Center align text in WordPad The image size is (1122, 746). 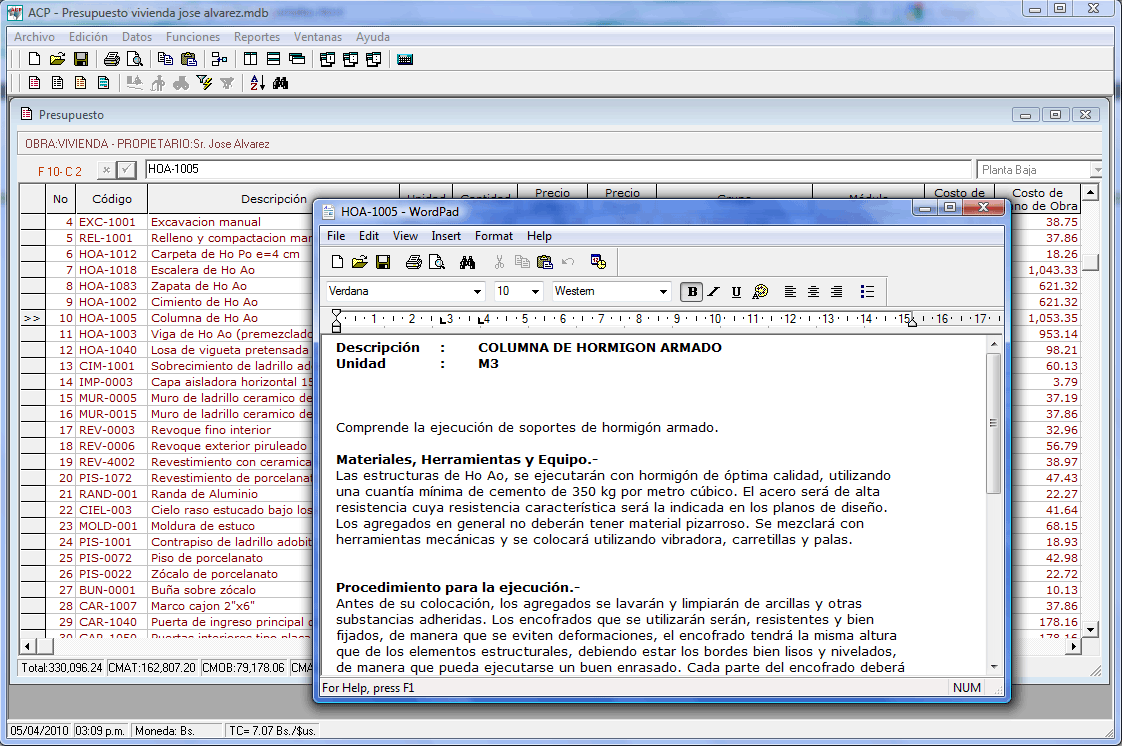814,292
